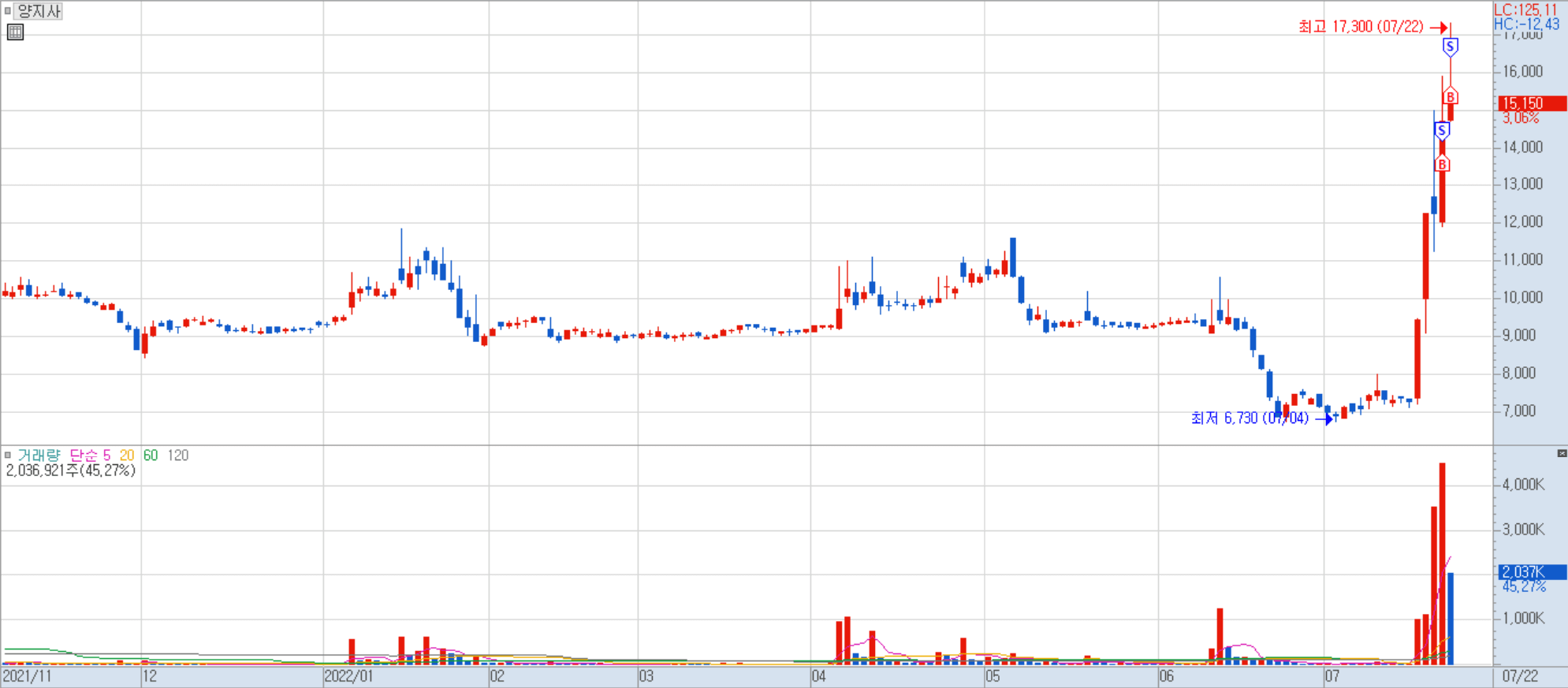The height and width of the screenshot is (688, 1568).
Task: Click the blue arrow beside 최저 6,730
Action: click(1324, 418)
